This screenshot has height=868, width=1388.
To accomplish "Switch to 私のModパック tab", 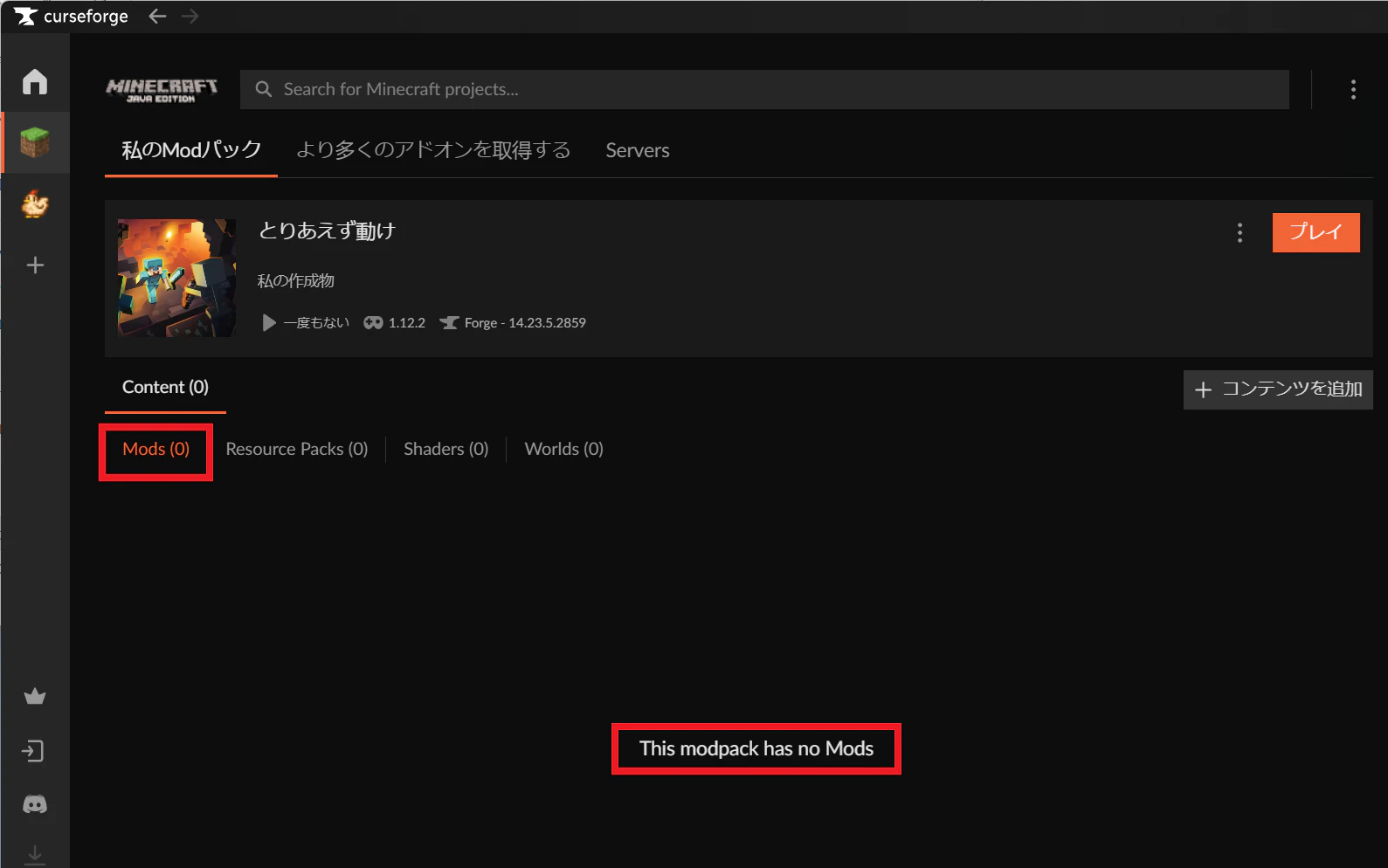I will pyautogui.click(x=191, y=150).
